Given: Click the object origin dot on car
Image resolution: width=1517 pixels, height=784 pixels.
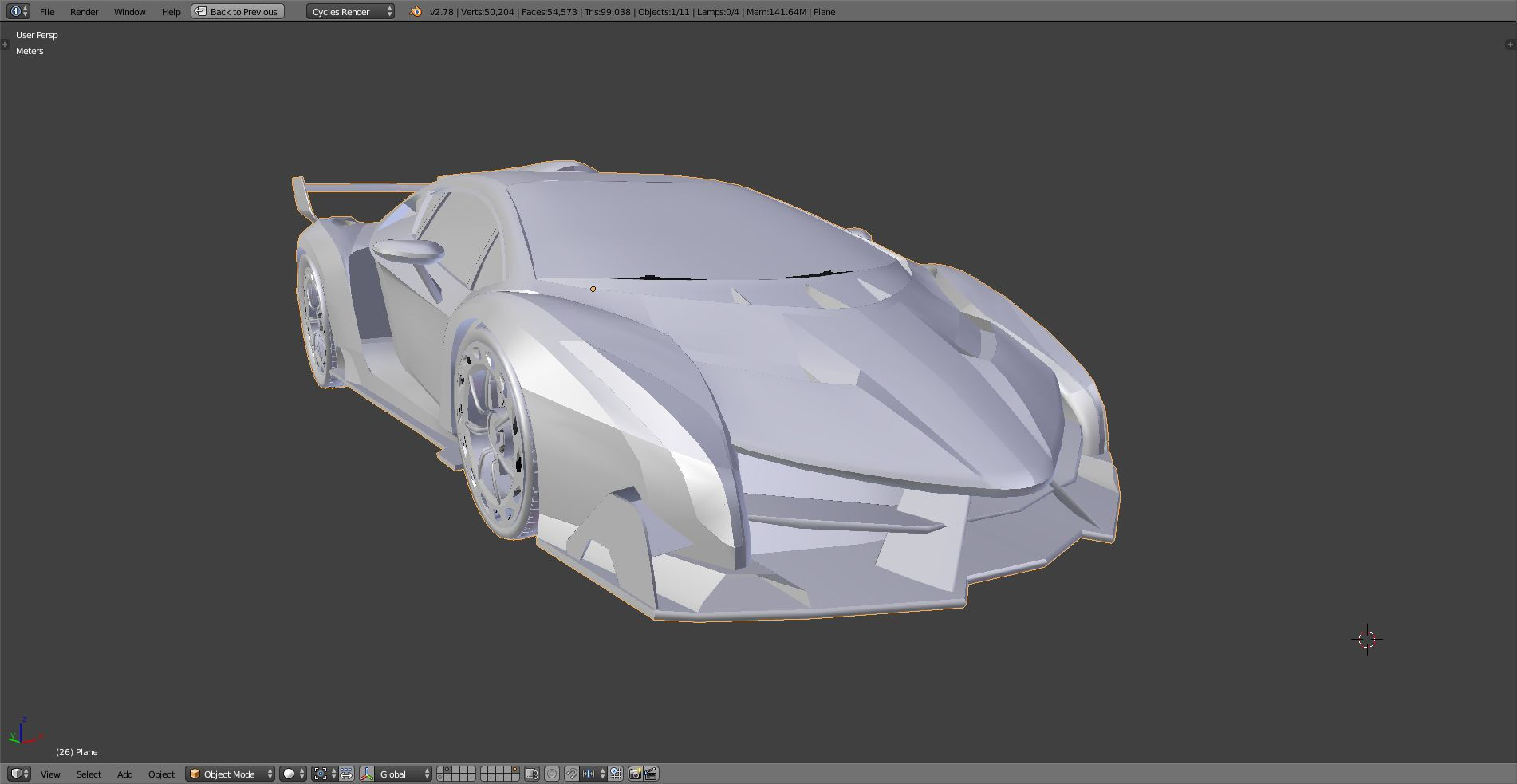Looking at the screenshot, I should click(x=593, y=289).
